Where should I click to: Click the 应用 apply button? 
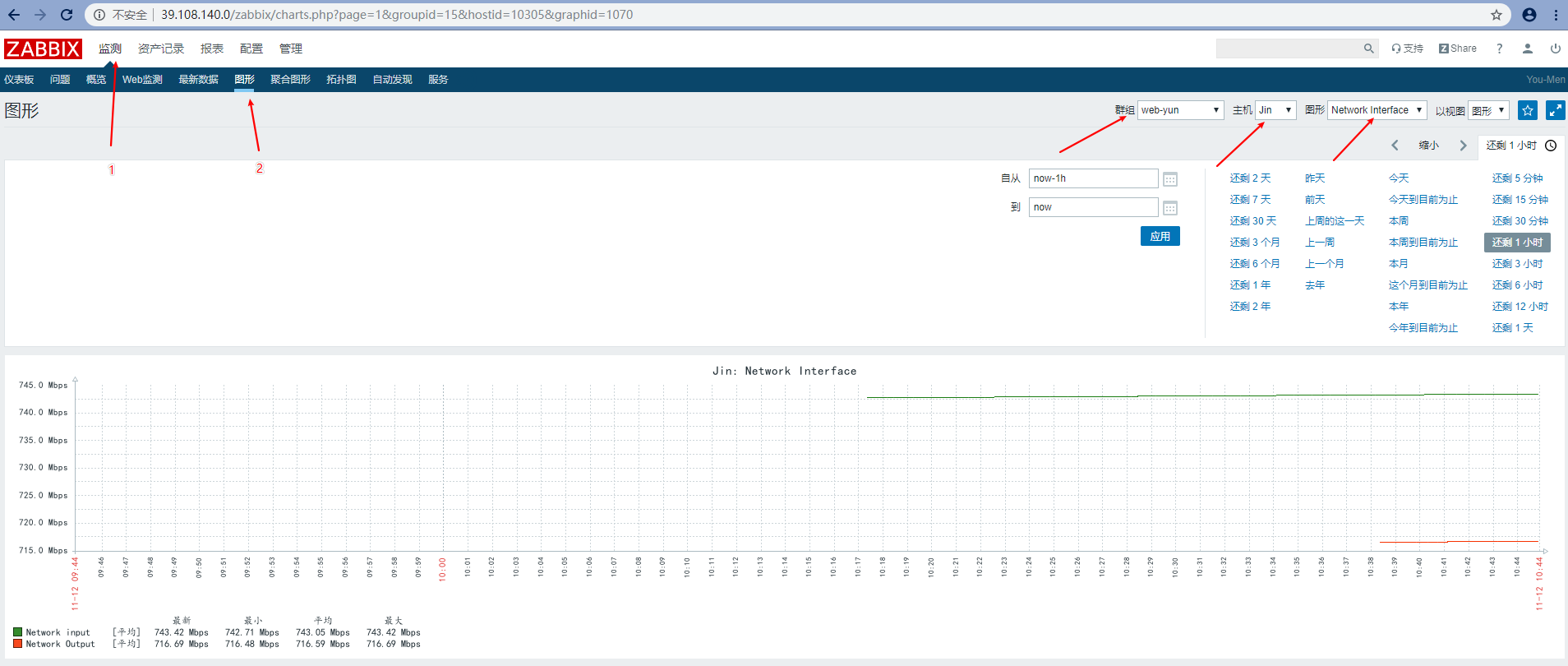point(1160,236)
